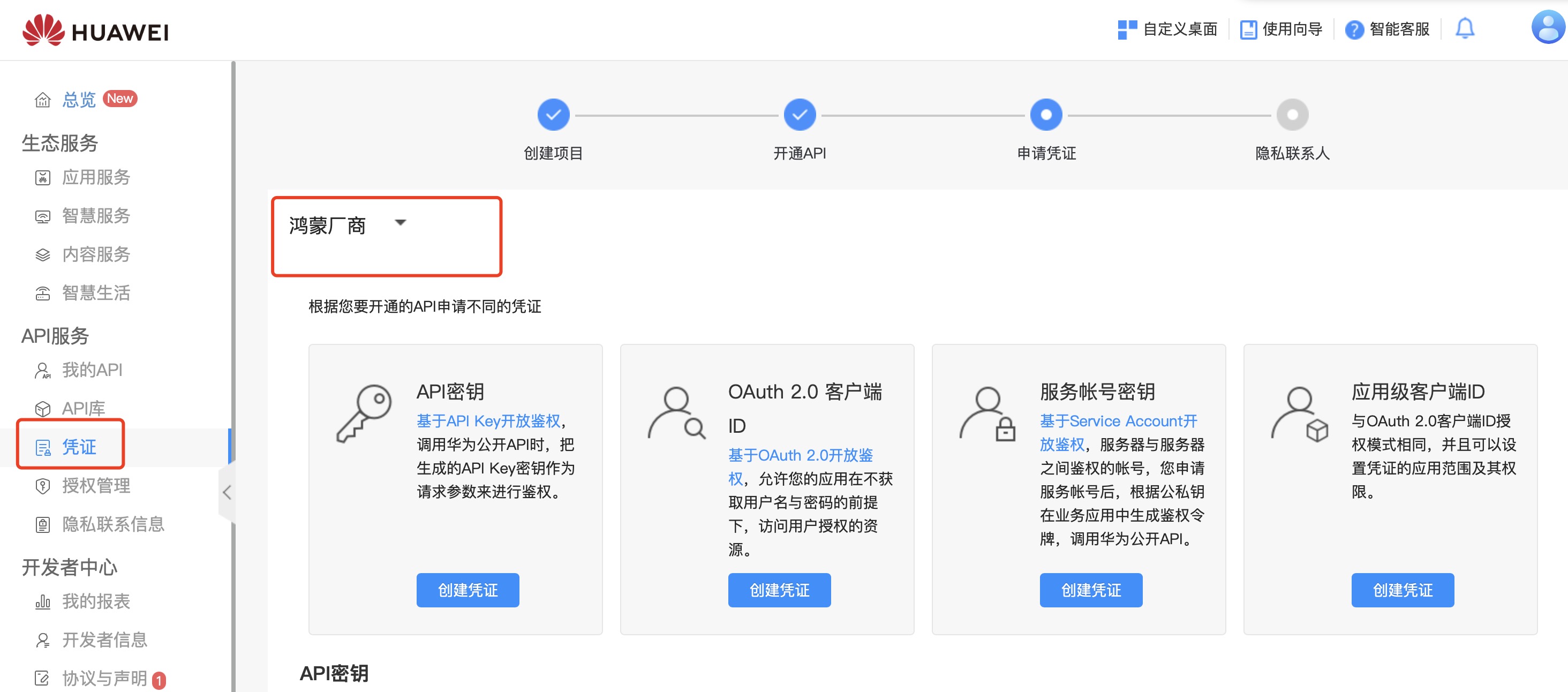This screenshot has width=1568, height=692.
Task: Go to 我的API menu item
Action: coord(92,370)
